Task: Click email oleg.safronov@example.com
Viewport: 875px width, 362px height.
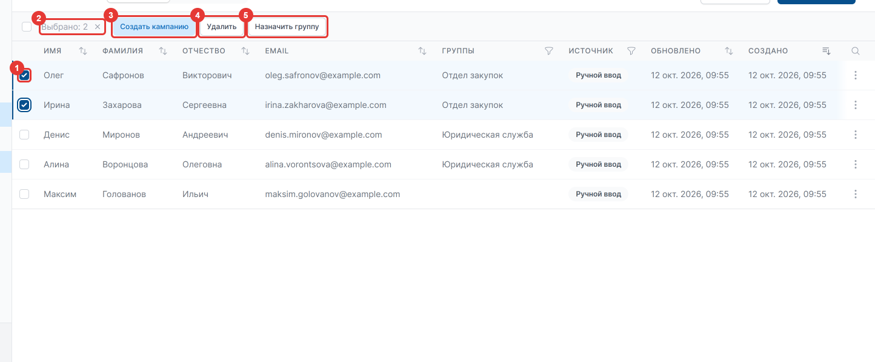Action: 323,75
